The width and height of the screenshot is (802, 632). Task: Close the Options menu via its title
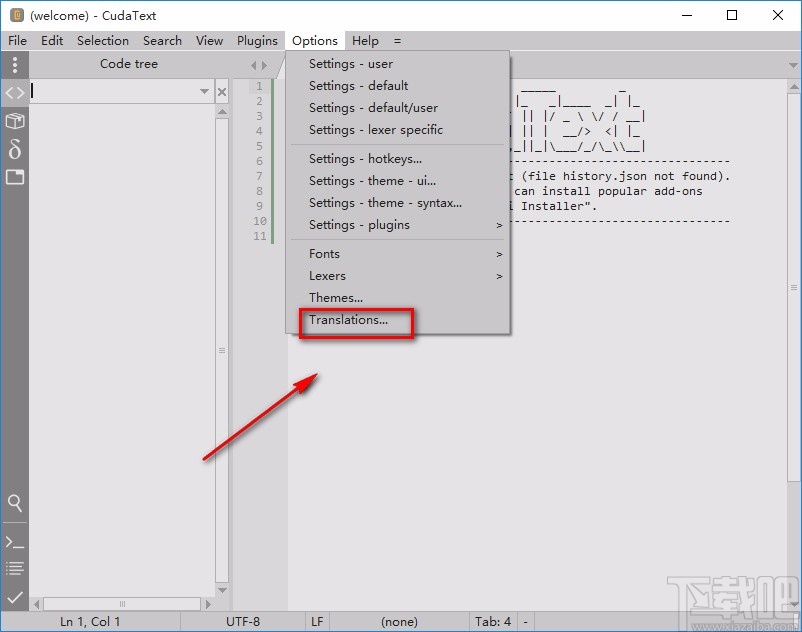pos(315,40)
